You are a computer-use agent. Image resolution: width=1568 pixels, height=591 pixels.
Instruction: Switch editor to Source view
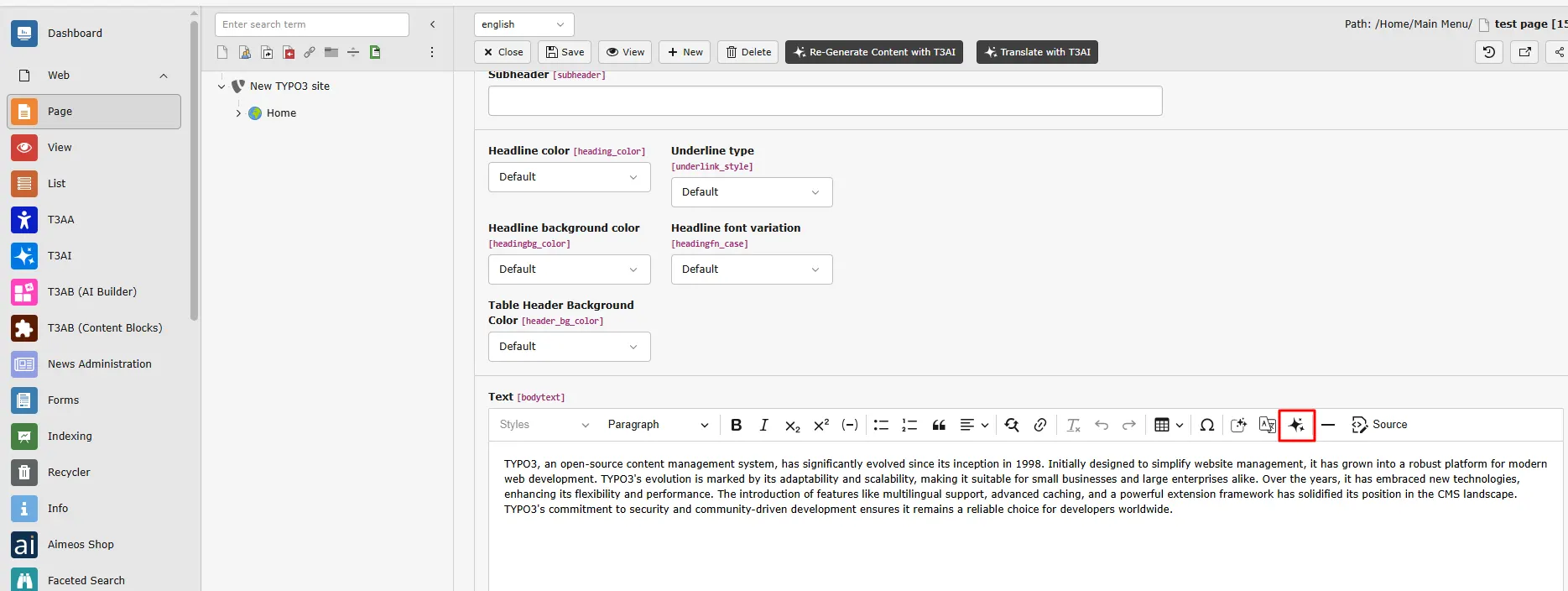pos(1379,425)
